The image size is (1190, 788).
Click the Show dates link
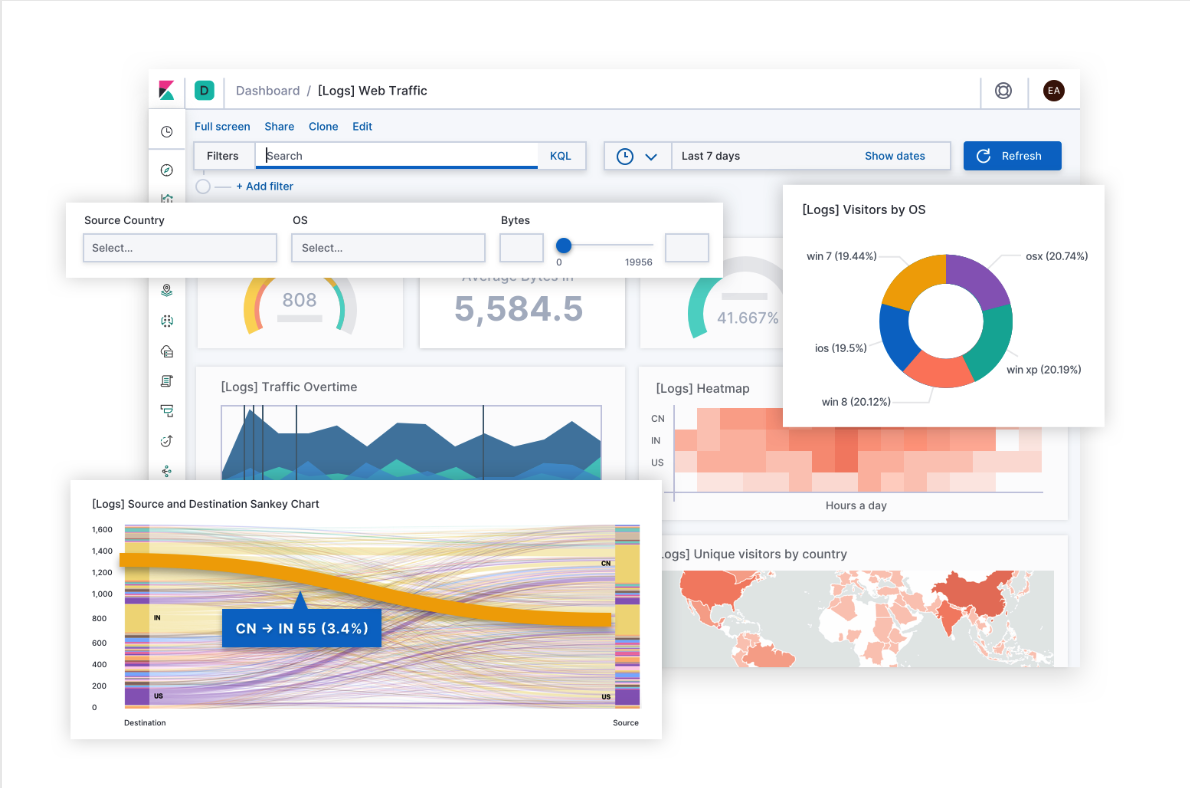(894, 155)
